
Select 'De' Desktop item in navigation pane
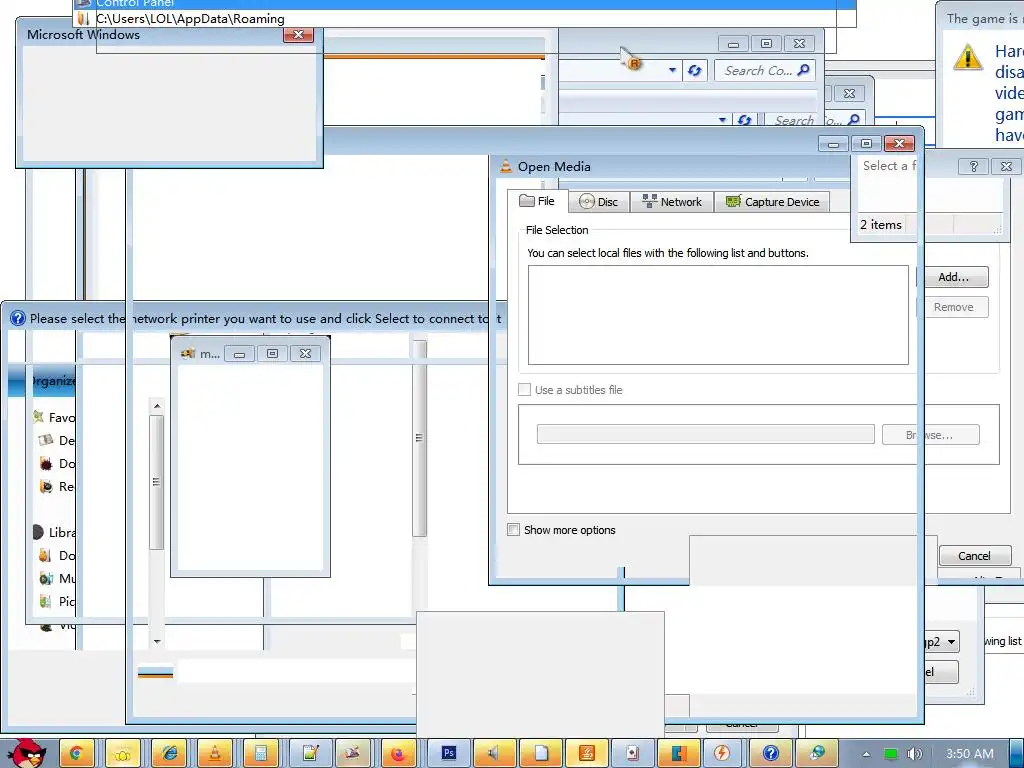click(x=57, y=440)
